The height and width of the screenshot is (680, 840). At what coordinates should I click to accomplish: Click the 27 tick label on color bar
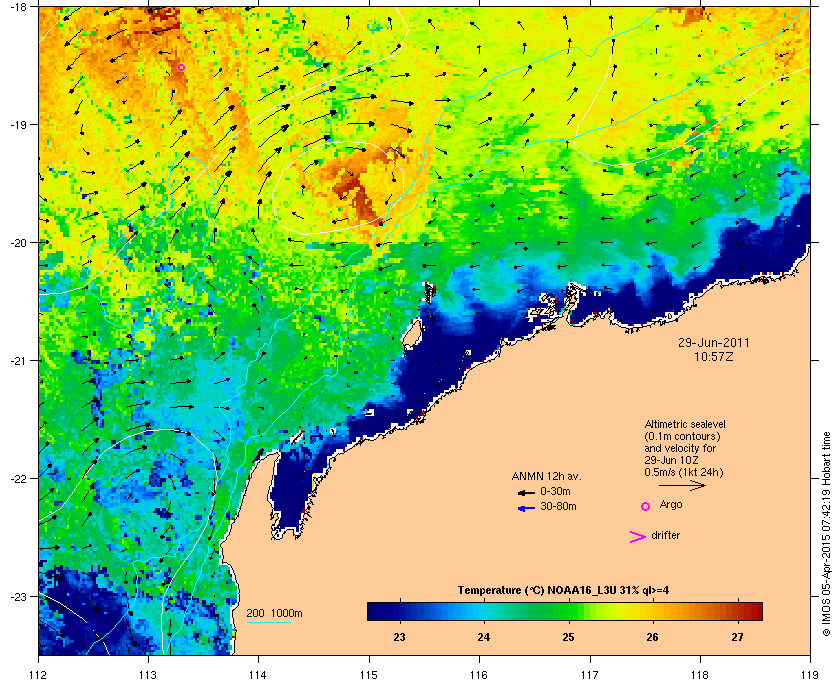[x=738, y=637]
